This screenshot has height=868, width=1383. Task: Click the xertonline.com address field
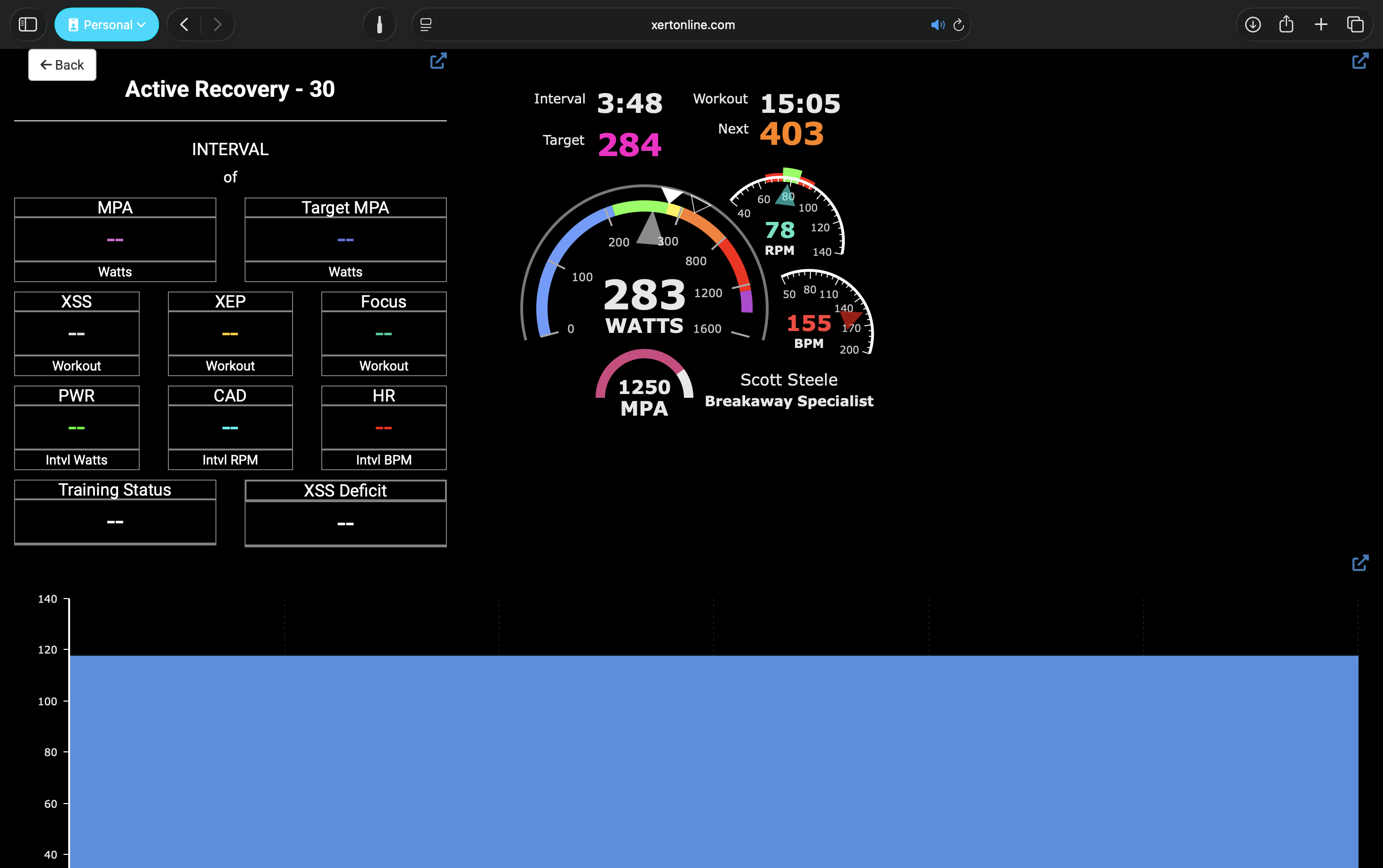[692, 24]
